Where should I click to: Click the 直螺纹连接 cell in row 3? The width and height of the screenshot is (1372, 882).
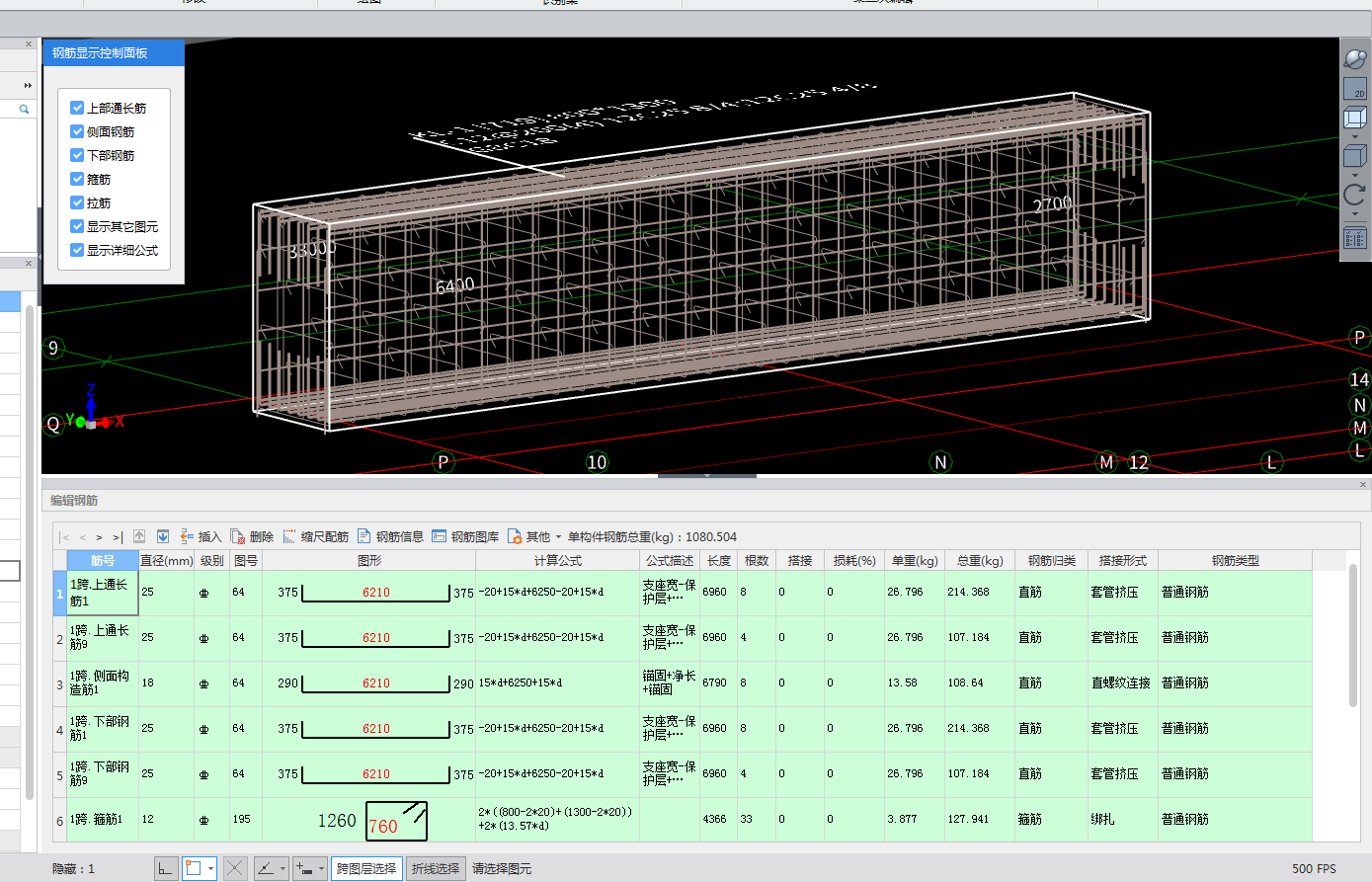point(1121,683)
